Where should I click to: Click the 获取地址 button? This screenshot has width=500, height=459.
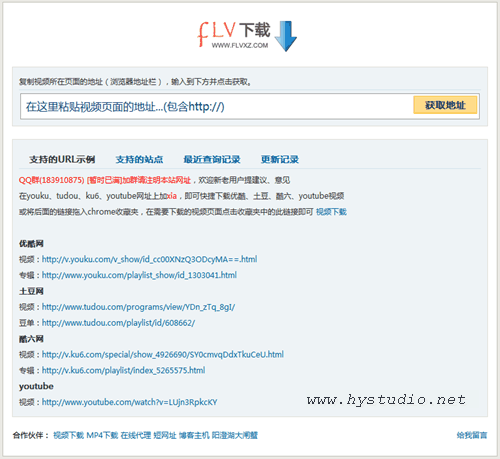[445, 105]
